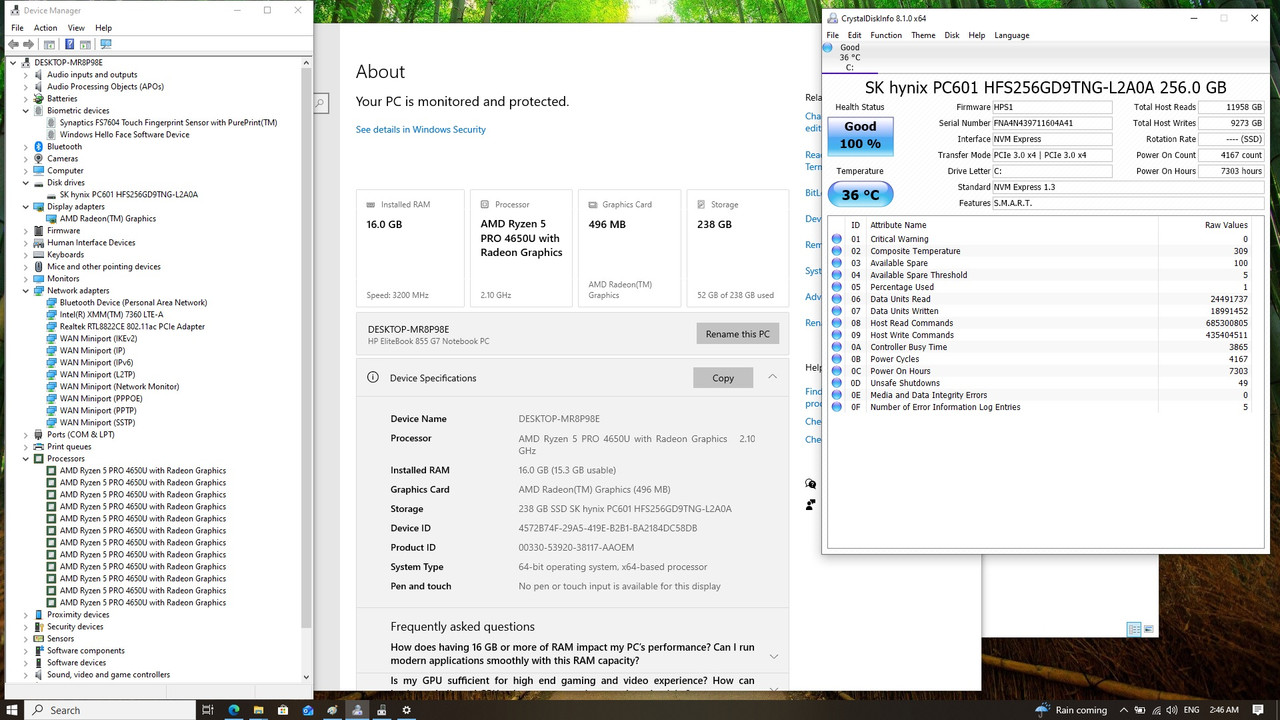Click the Raw Values column header
This screenshot has height=720, width=1280.
point(1226,225)
